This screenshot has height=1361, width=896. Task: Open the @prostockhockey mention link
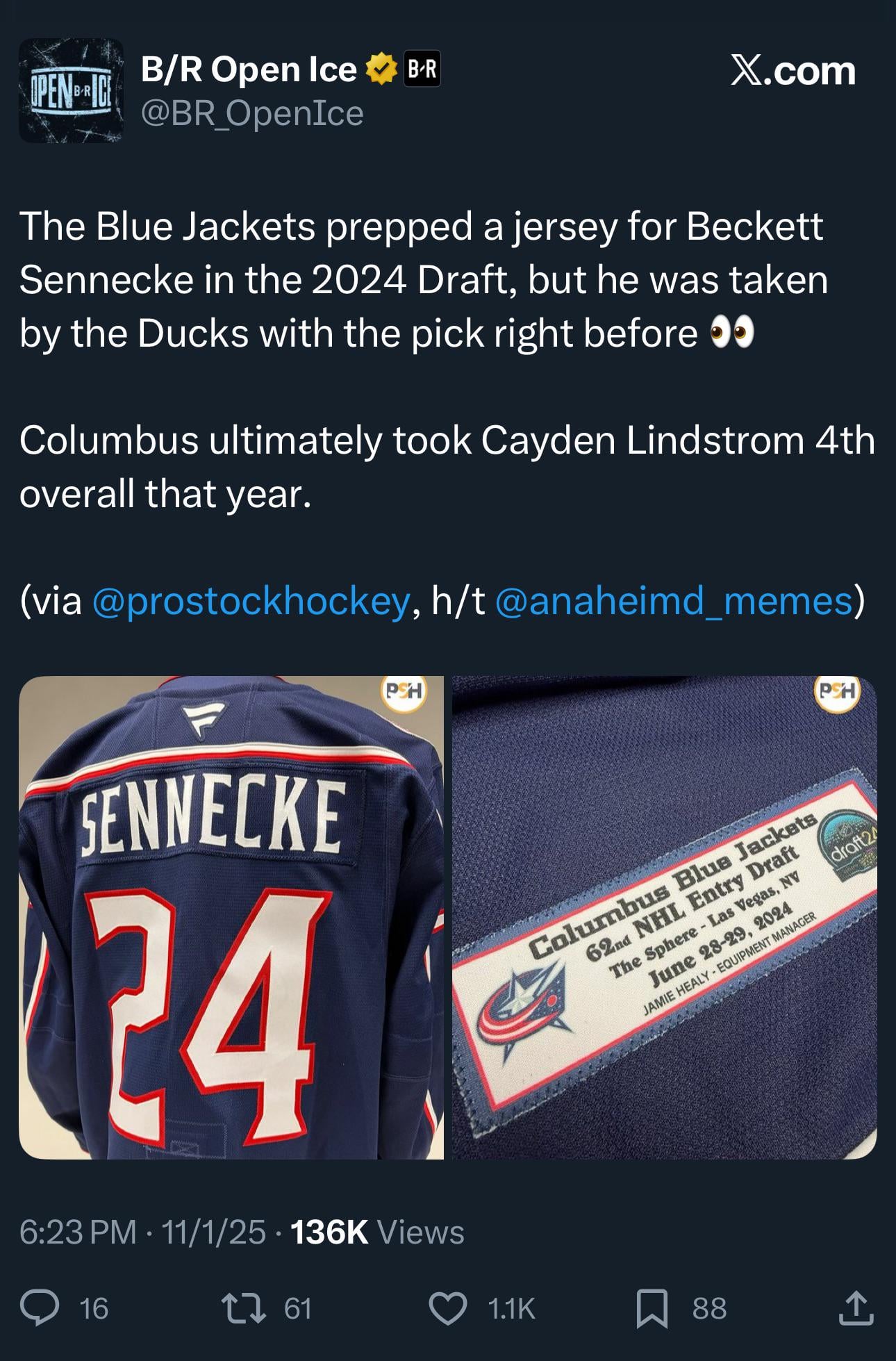(x=251, y=601)
